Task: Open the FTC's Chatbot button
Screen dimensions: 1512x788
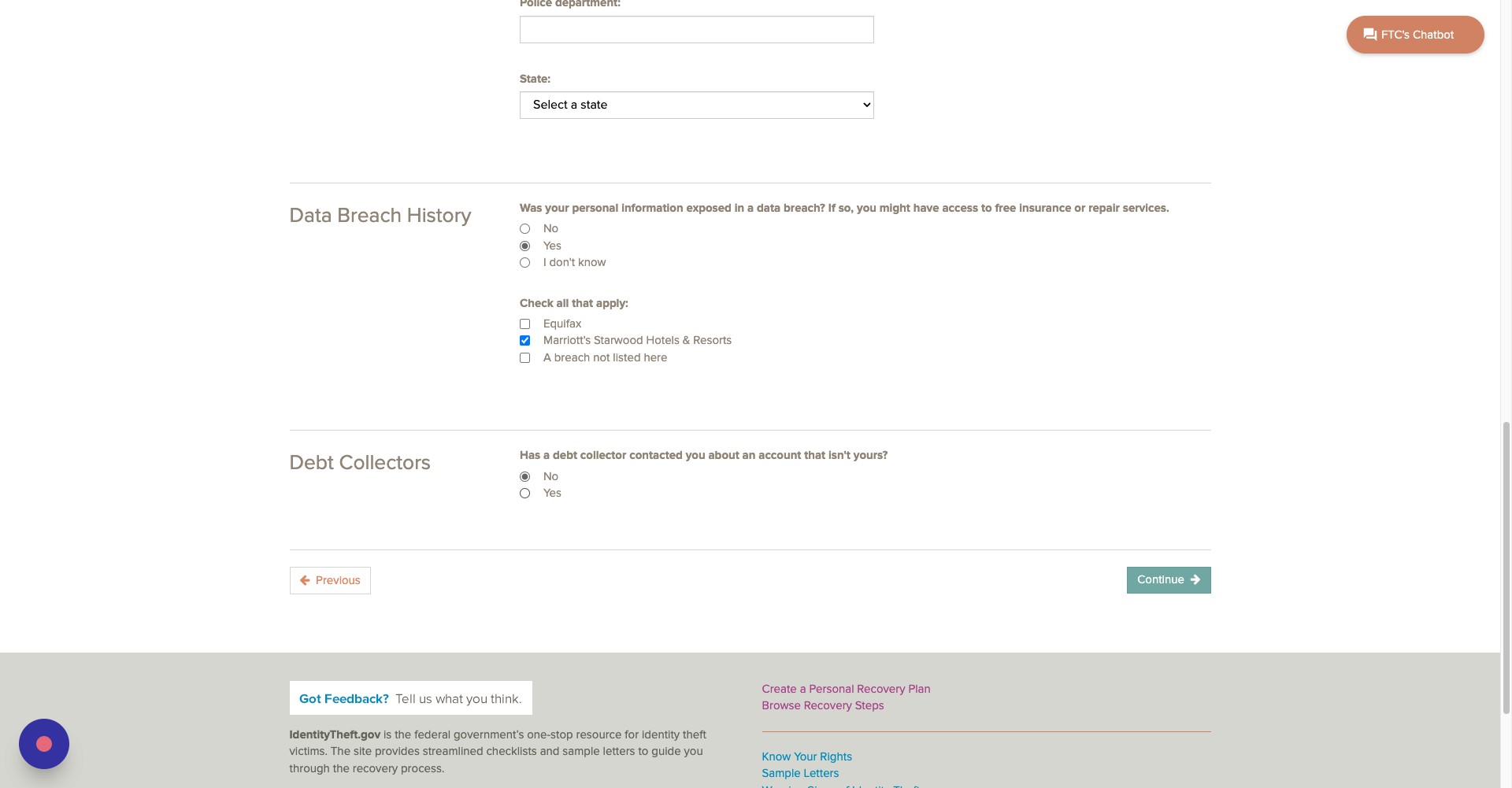Action: click(1414, 35)
